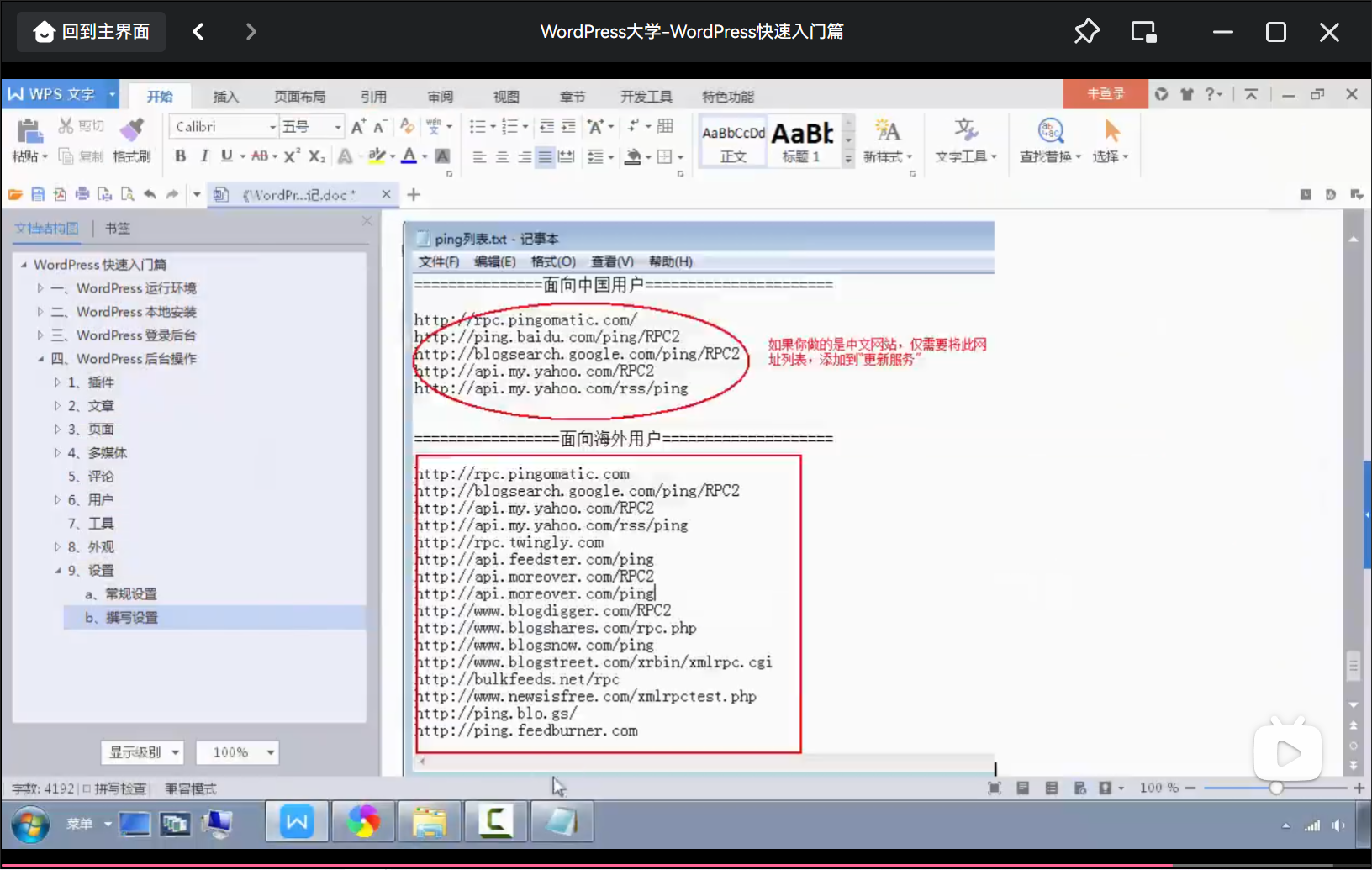
Task: Click the WPS 文字 application menu button
Action: 59,94
